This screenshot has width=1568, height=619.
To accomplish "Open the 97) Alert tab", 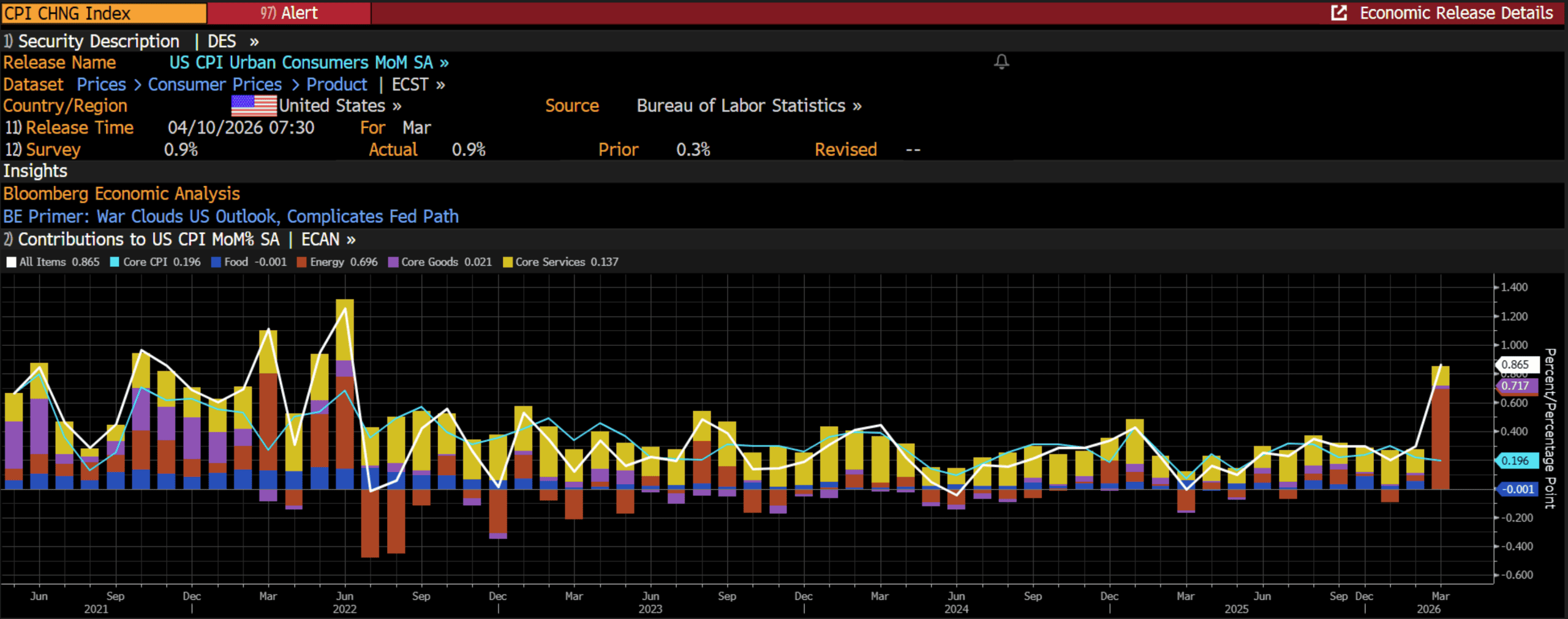I will click(288, 13).
